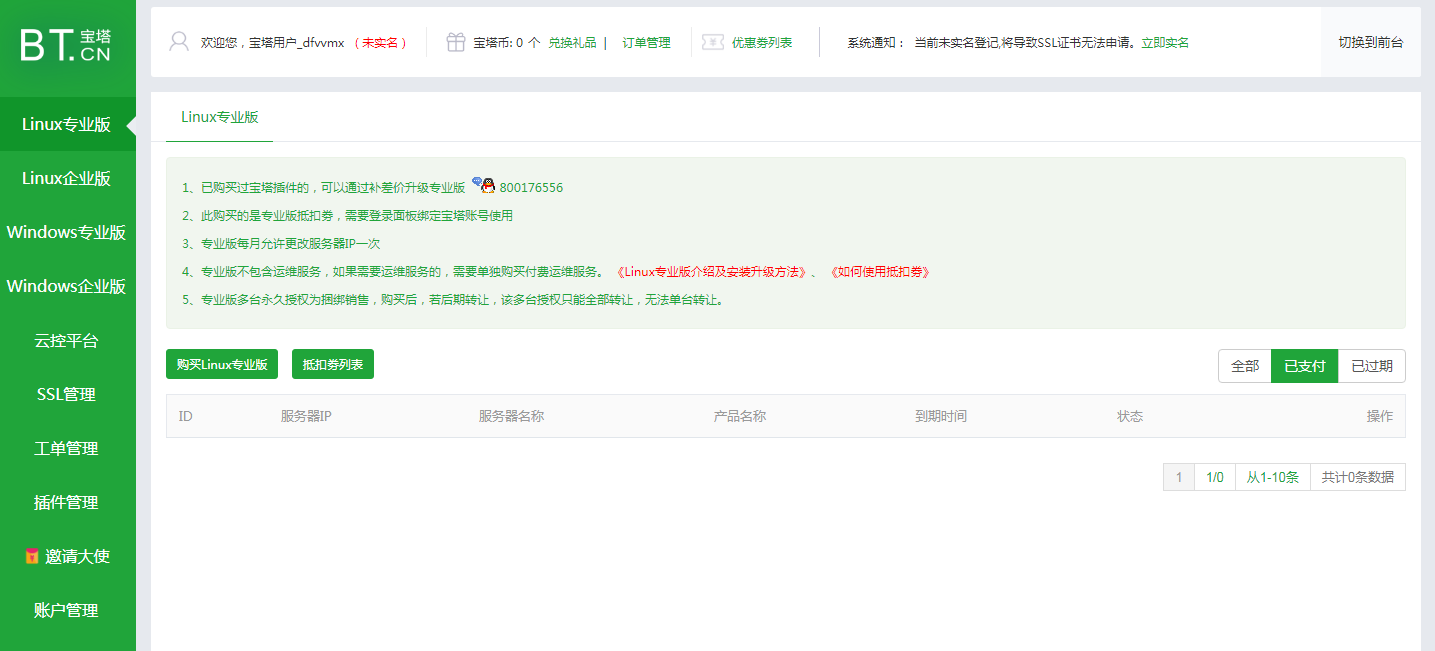The height and width of the screenshot is (651, 1435).
Task: Open 订单管理 link
Action: [x=646, y=43]
